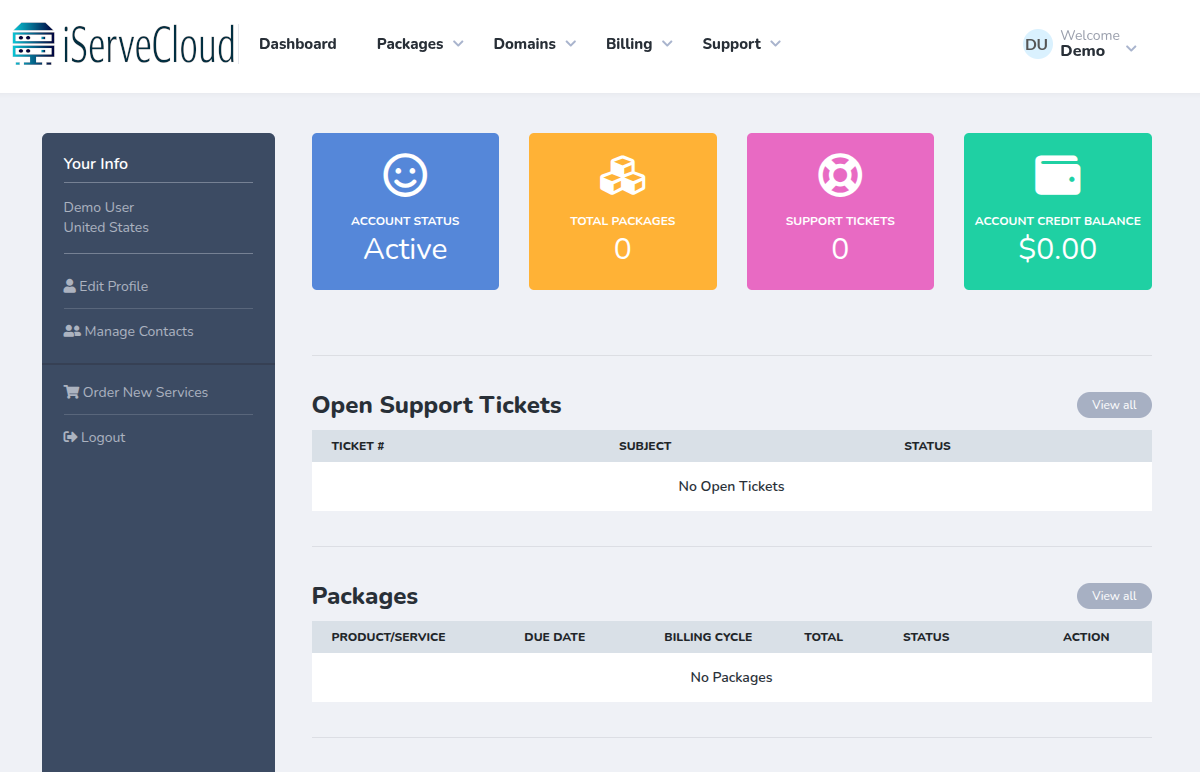Screen dimensions: 1200x772
Task: Click the smiley face Account Status icon
Action: 405,173
